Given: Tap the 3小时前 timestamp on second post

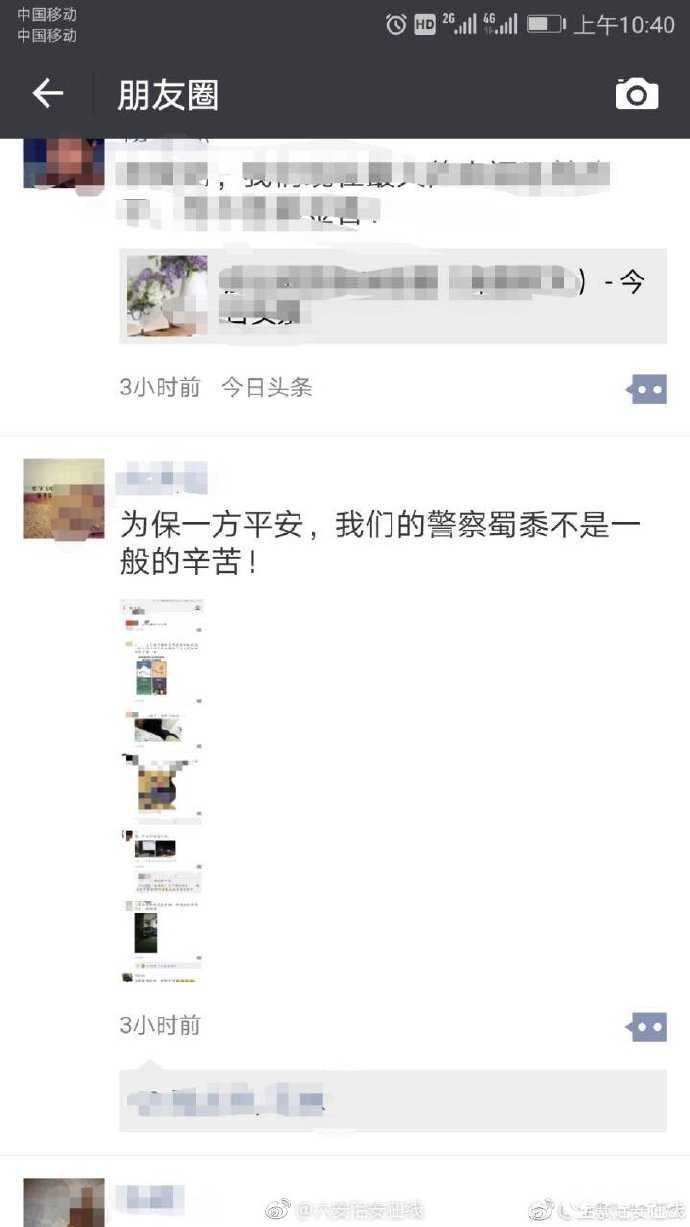Looking at the screenshot, I should pos(160,1025).
